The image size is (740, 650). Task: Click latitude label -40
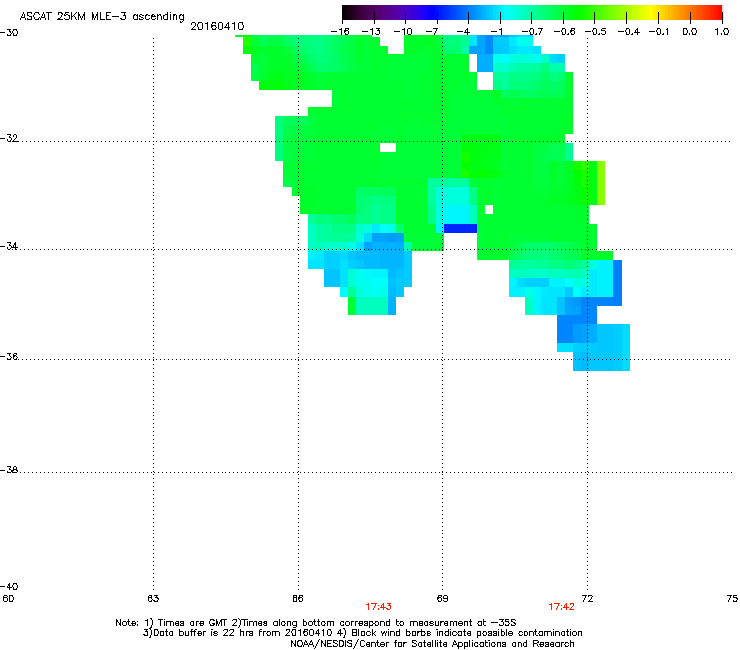pyautogui.click(x=9, y=586)
